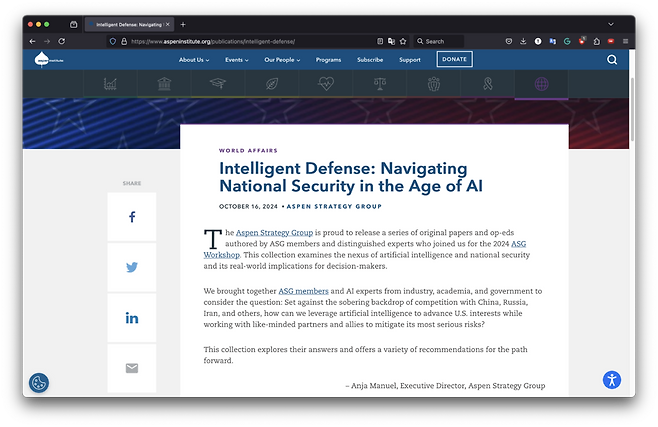The height and width of the screenshot is (427, 658).
Task: Select the graduation cap education topic icon
Action: pos(218,84)
